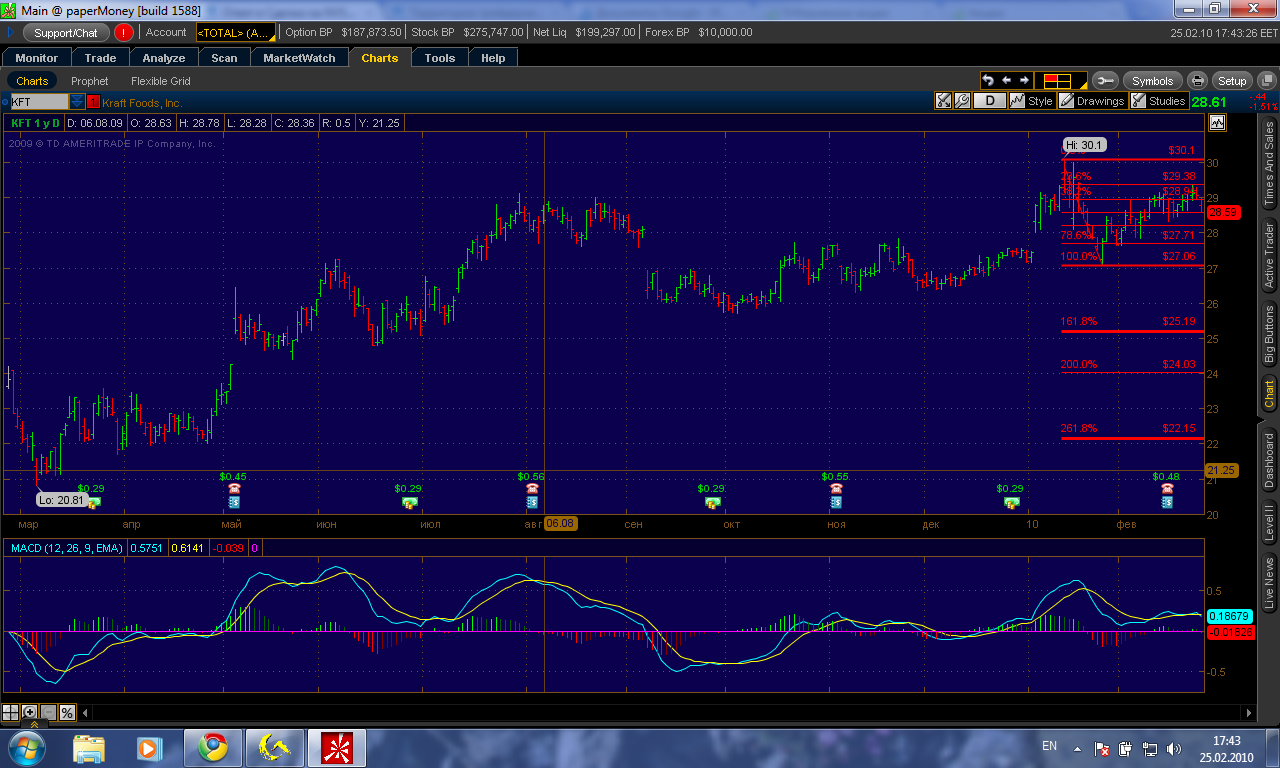Switch to the Monitor tab
The width and height of the screenshot is (1280, 768).
click(37, 58)
